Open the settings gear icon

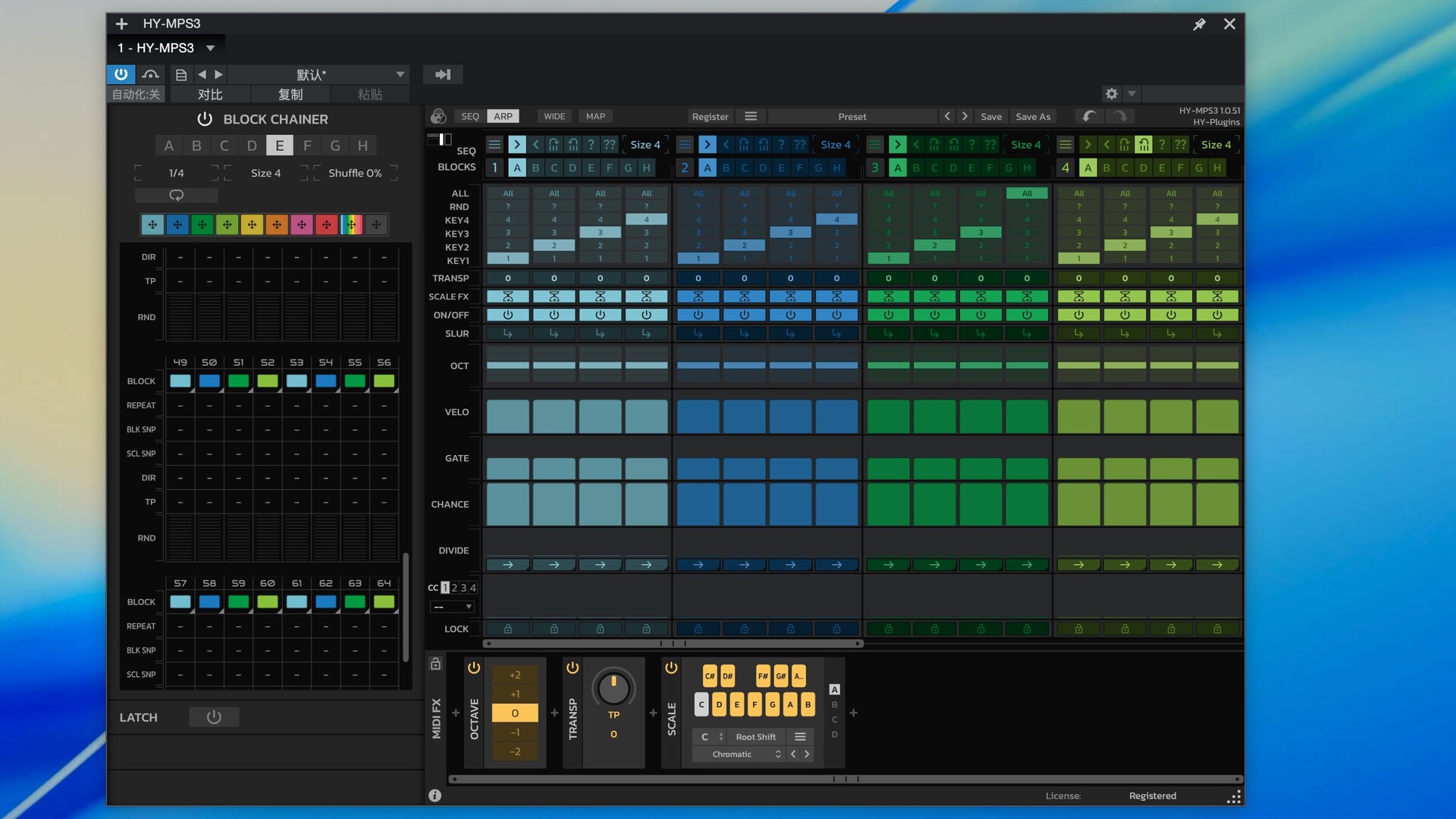point(1111,94)
